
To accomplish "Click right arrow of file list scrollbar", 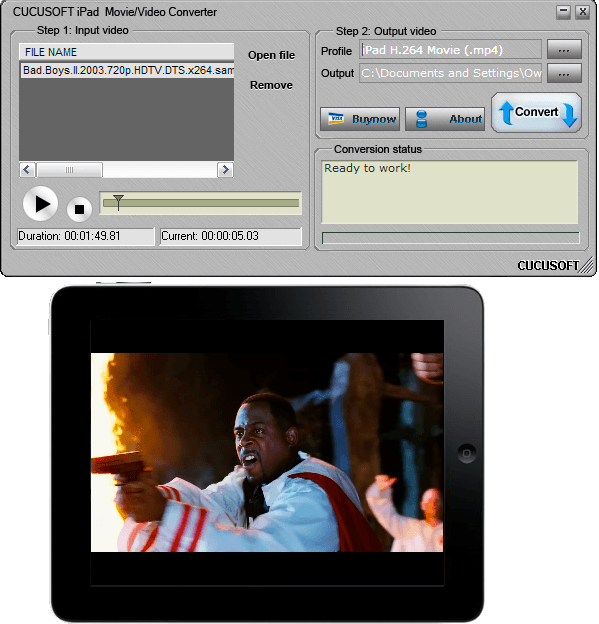I will [225, 170].
